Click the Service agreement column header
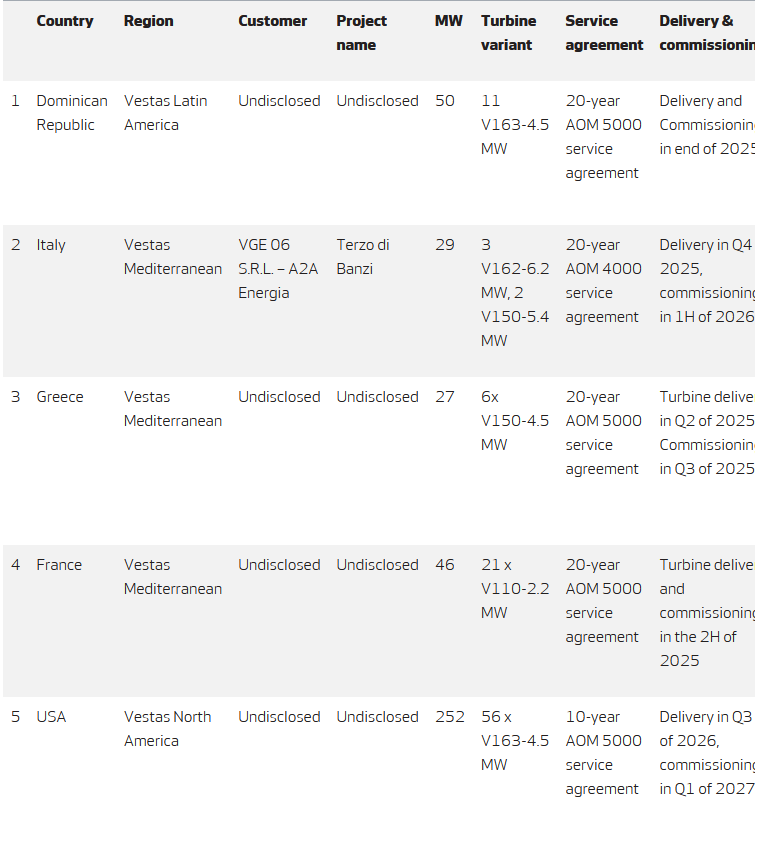 604,33
